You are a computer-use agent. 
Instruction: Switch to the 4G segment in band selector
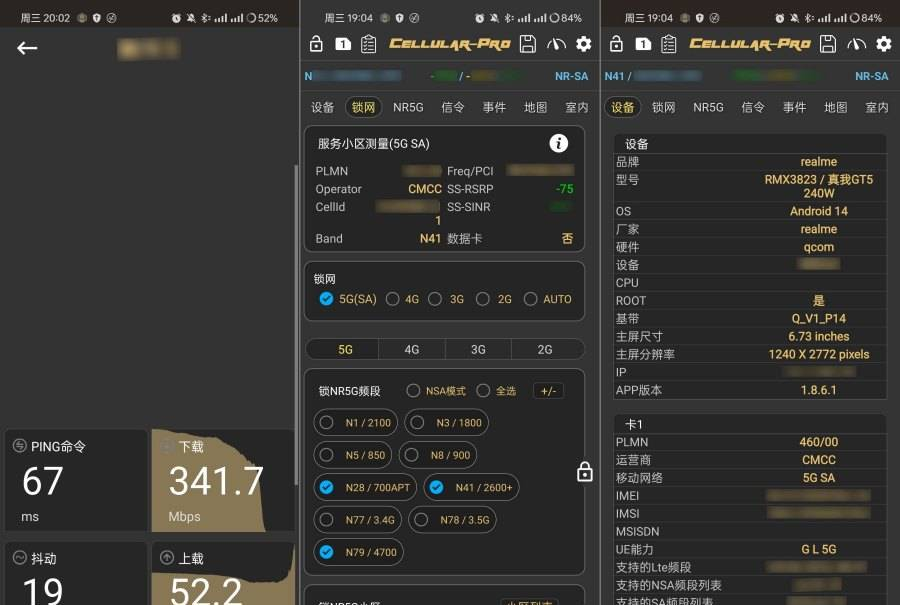tap(411, 350)
